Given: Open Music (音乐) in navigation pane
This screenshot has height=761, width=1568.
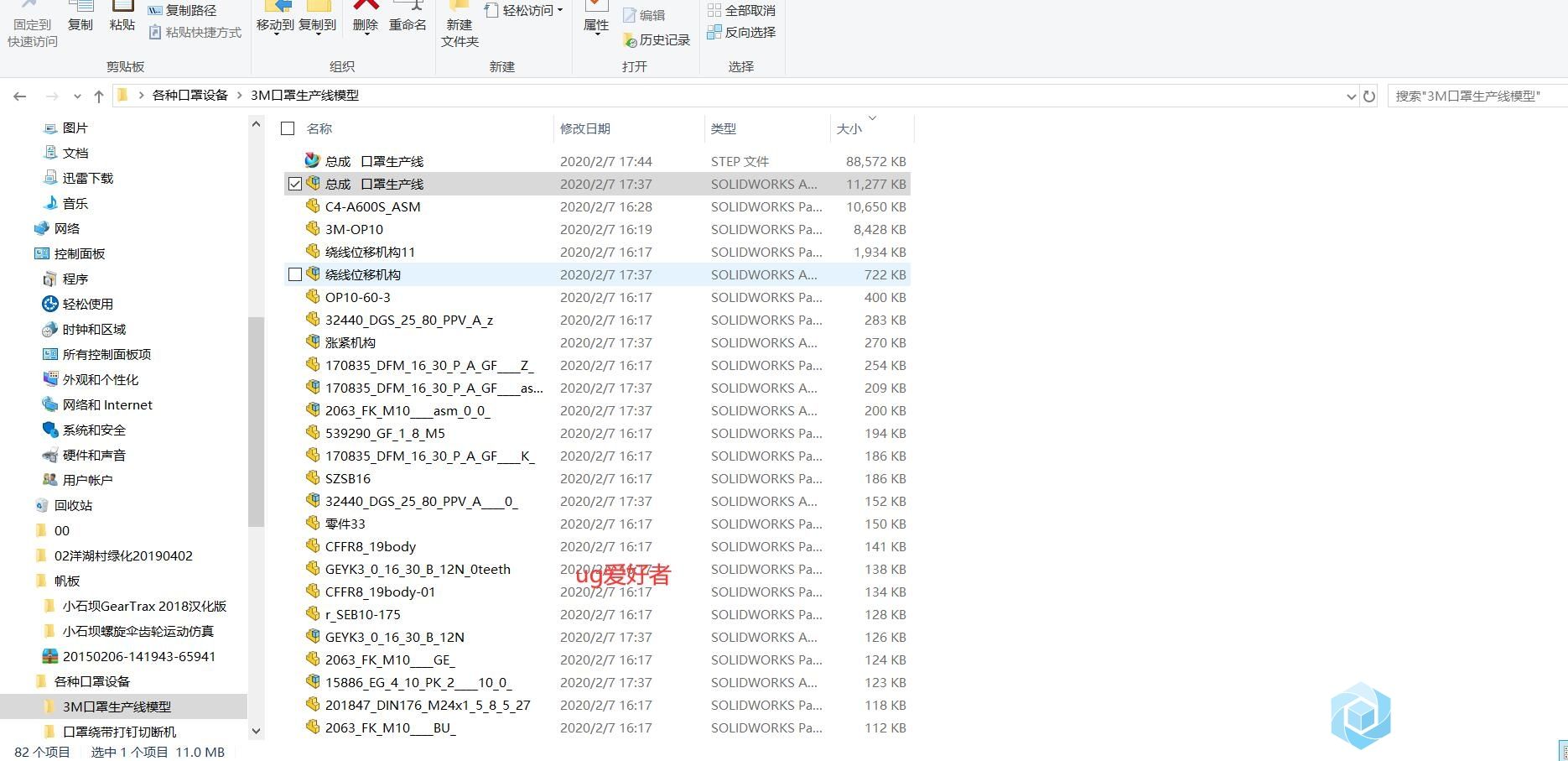Looking at the screenshot, I should pyautogui.click(x=75, y=203).
